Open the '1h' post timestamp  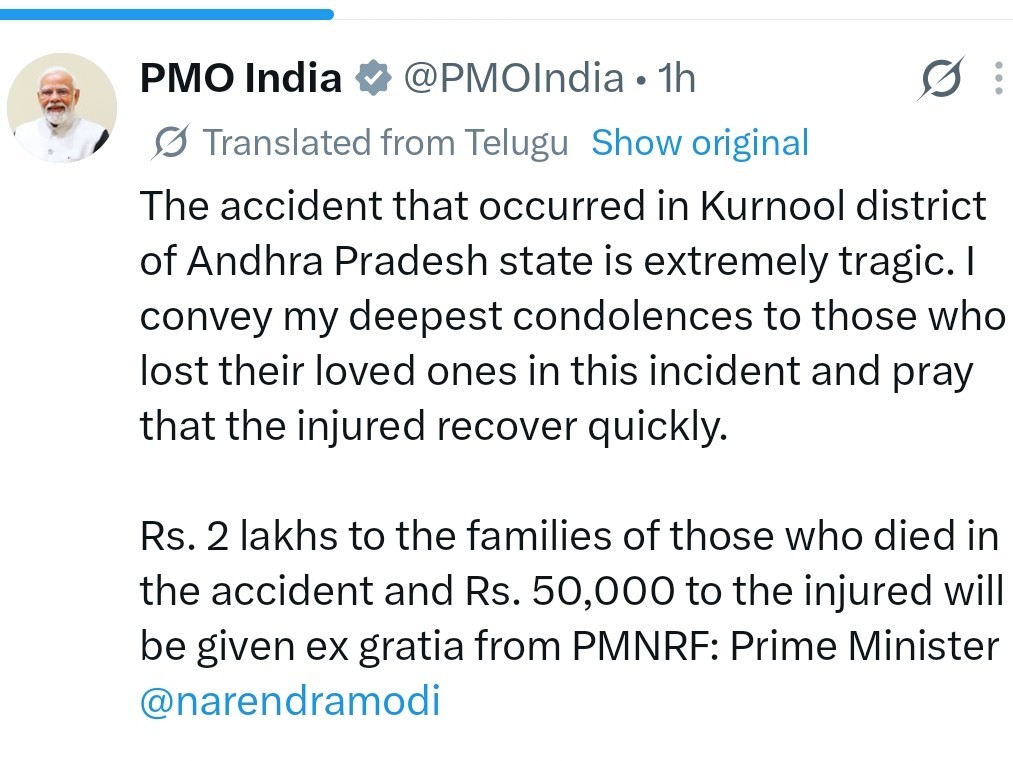(676, 78)
